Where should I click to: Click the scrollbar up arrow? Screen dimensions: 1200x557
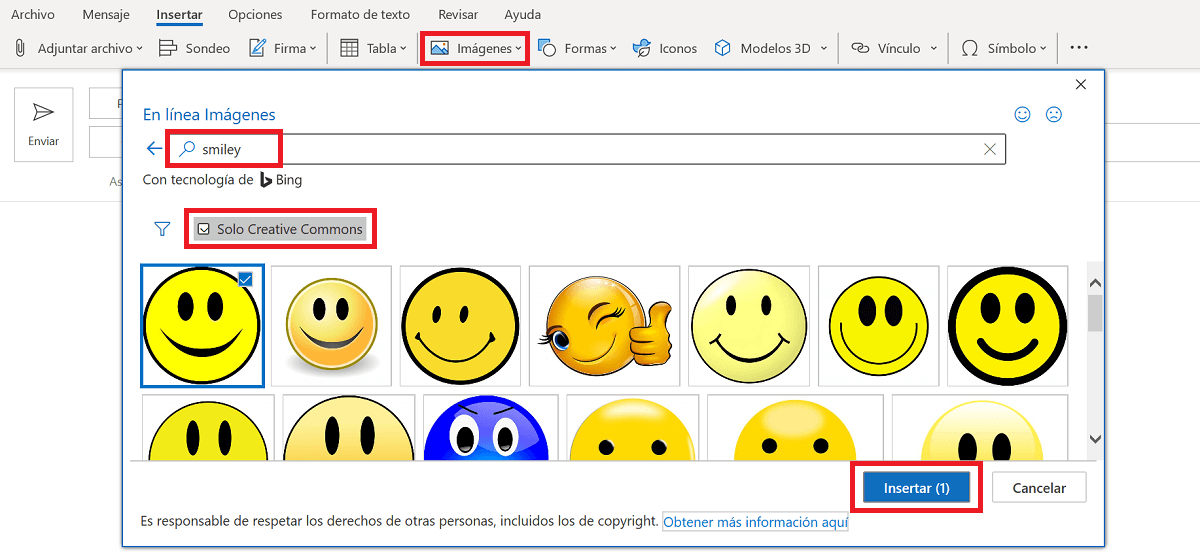pyautogui.click(x=1094, y=283)
